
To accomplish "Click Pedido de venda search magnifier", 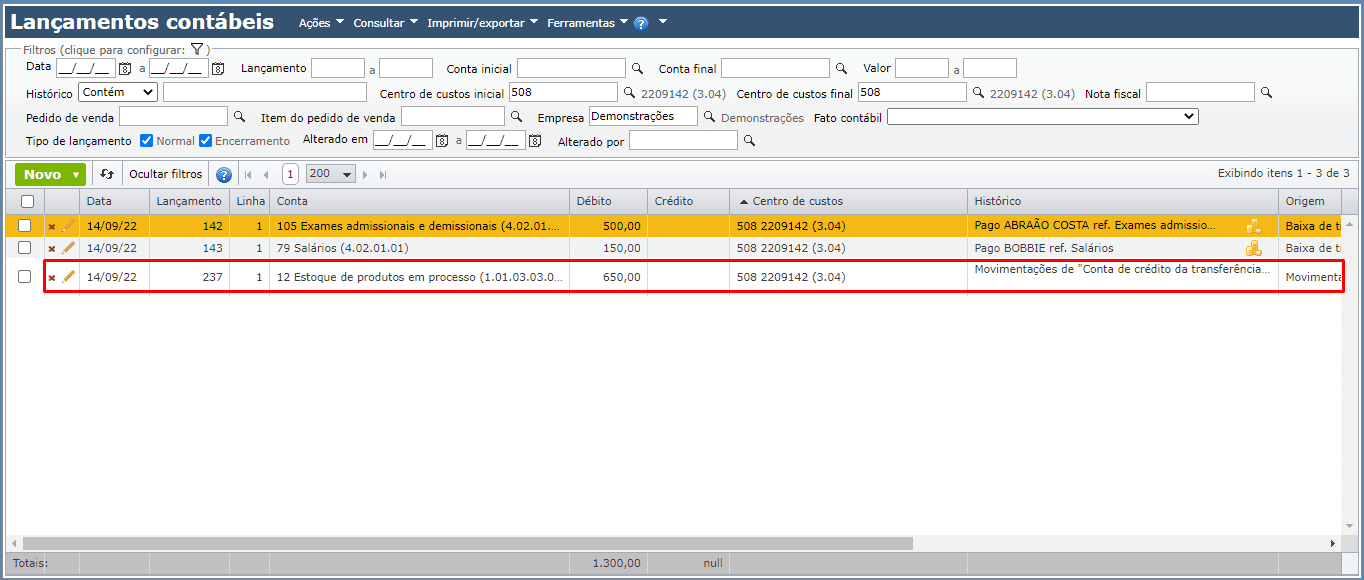I will 239,117.
